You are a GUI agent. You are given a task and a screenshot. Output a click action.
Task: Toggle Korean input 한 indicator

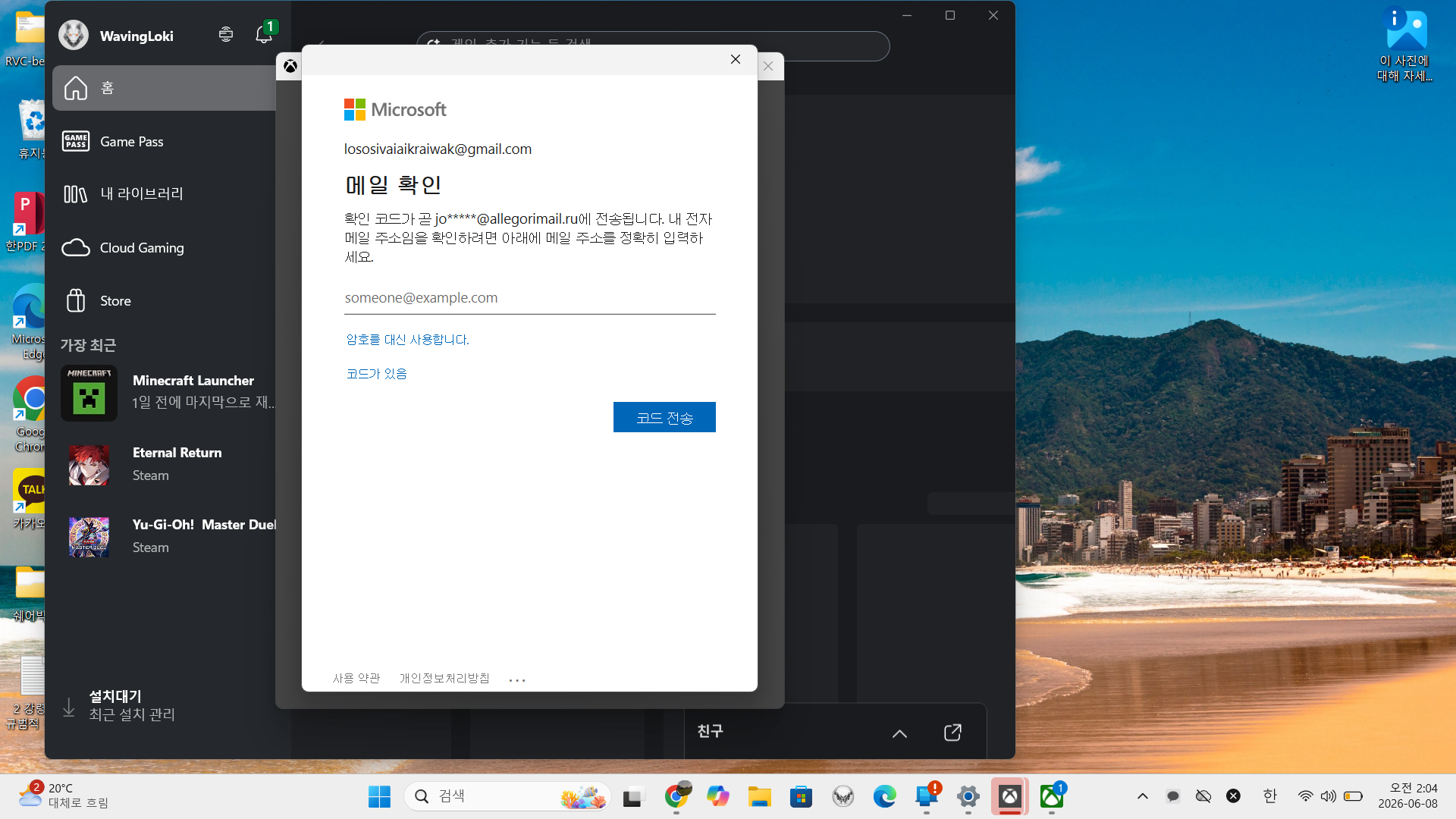click(x=1270, y=796)
